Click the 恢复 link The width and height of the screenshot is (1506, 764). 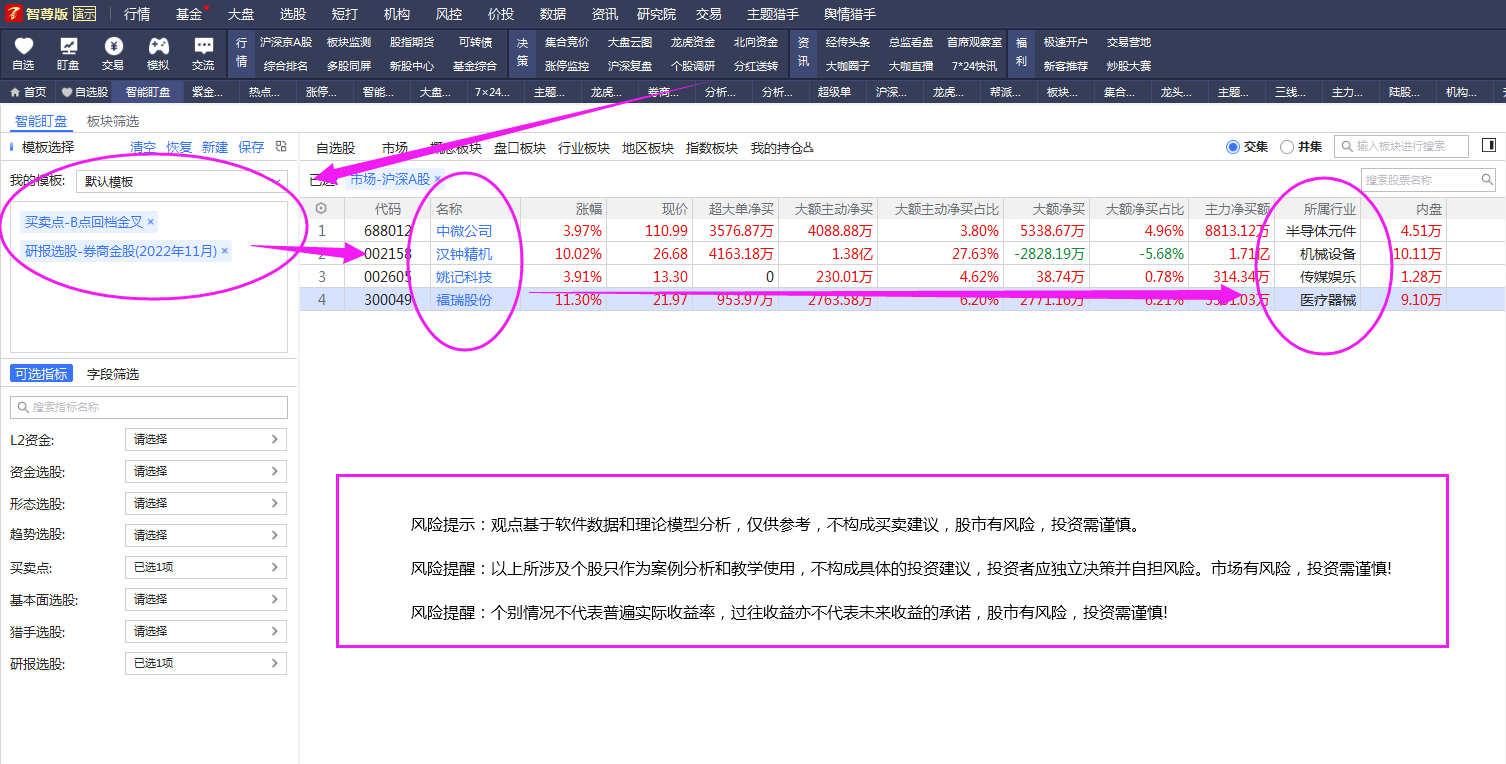point(179,147)
